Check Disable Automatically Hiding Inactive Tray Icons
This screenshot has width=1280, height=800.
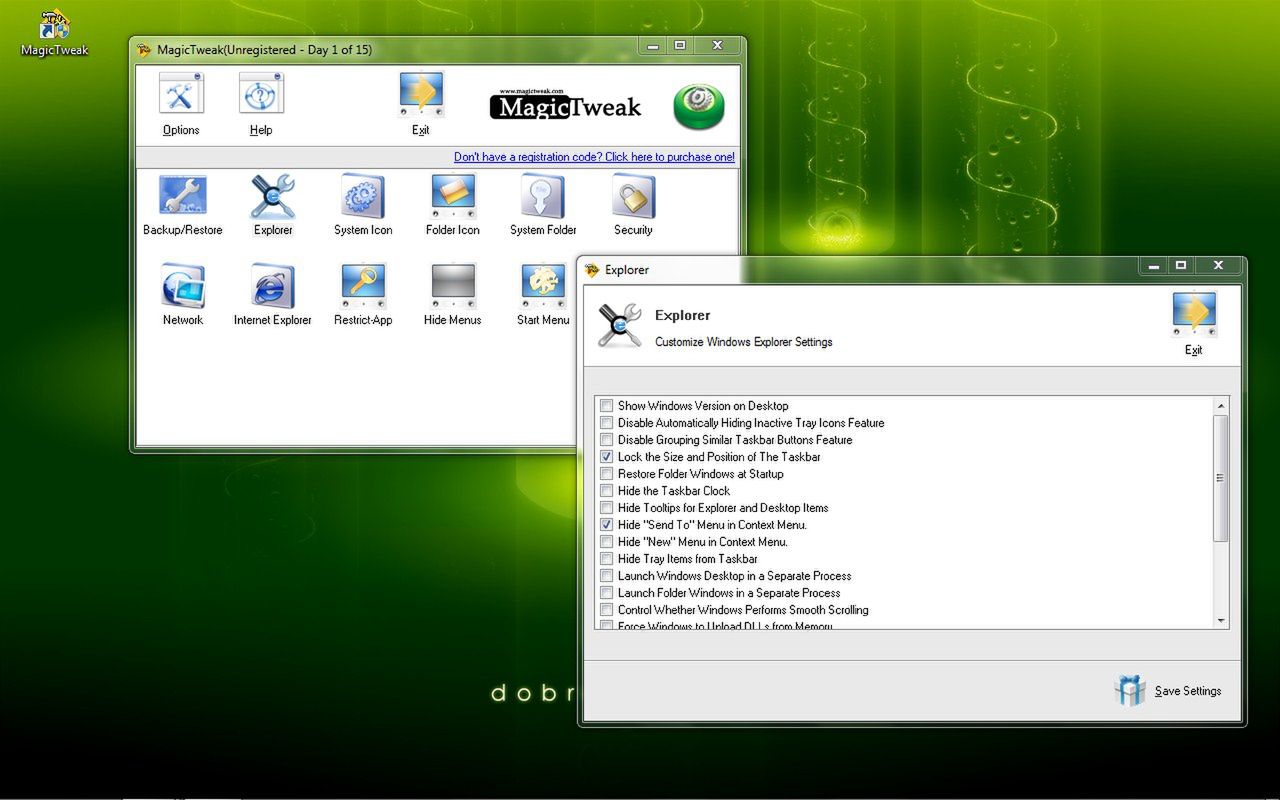606,423
